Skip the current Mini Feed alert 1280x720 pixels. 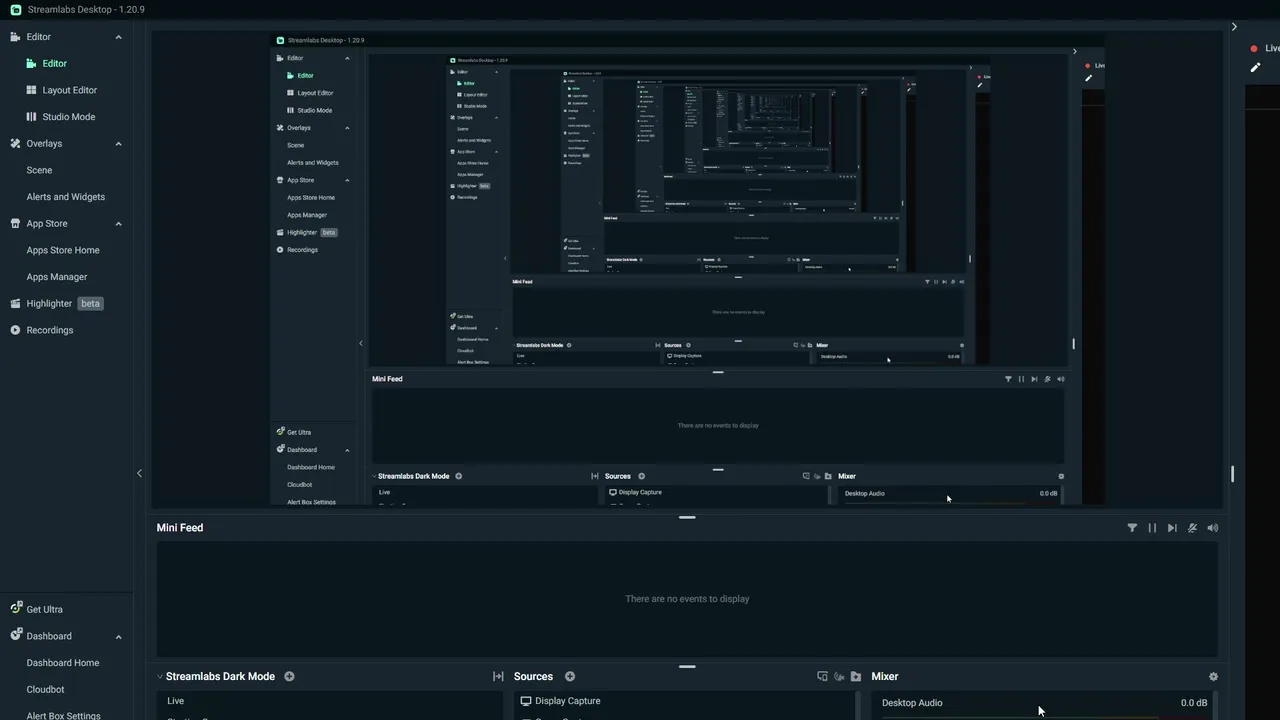[1172, 528]
